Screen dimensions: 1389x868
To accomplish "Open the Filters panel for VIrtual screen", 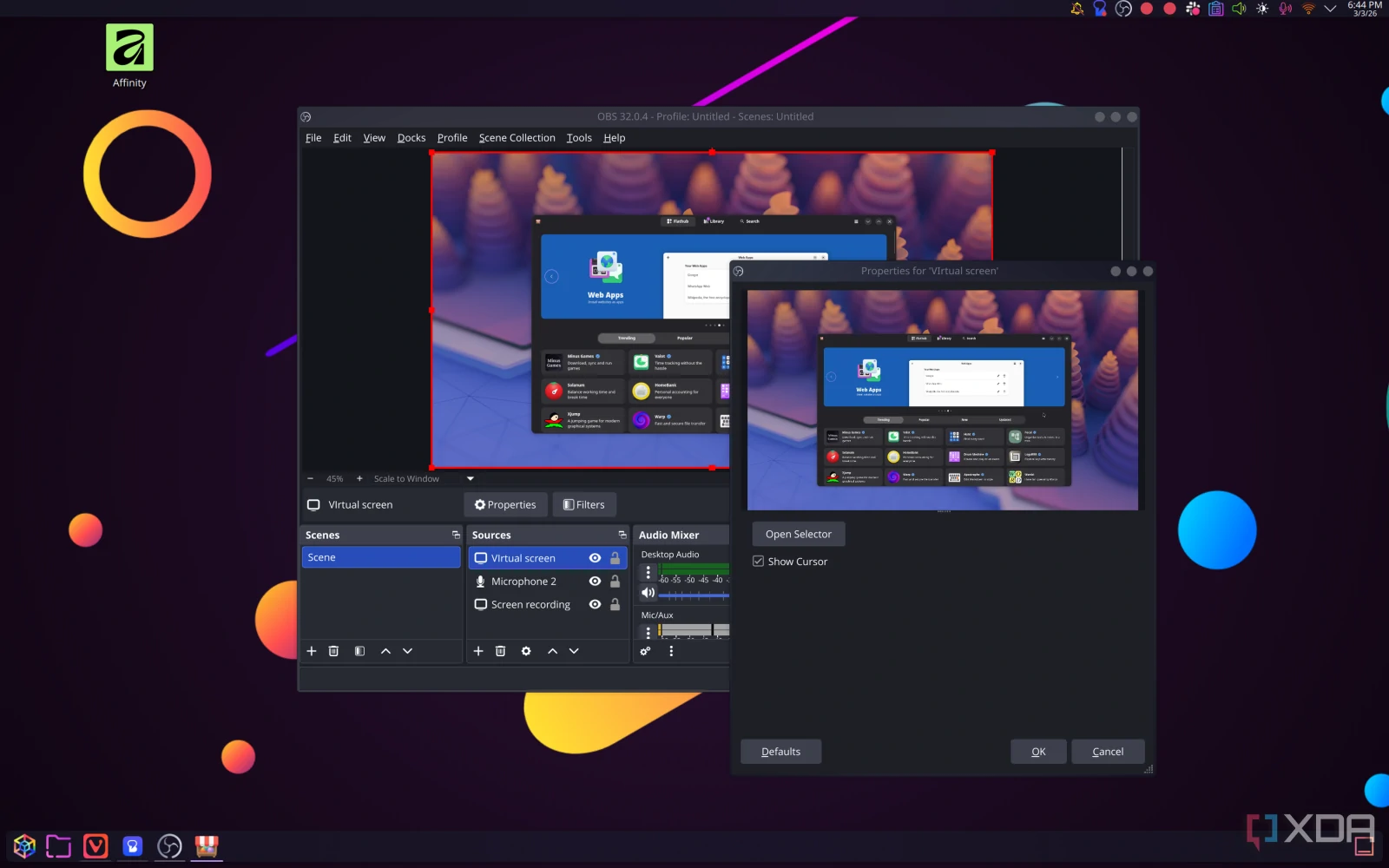I will pyautogui.click(x=584, y=504).
